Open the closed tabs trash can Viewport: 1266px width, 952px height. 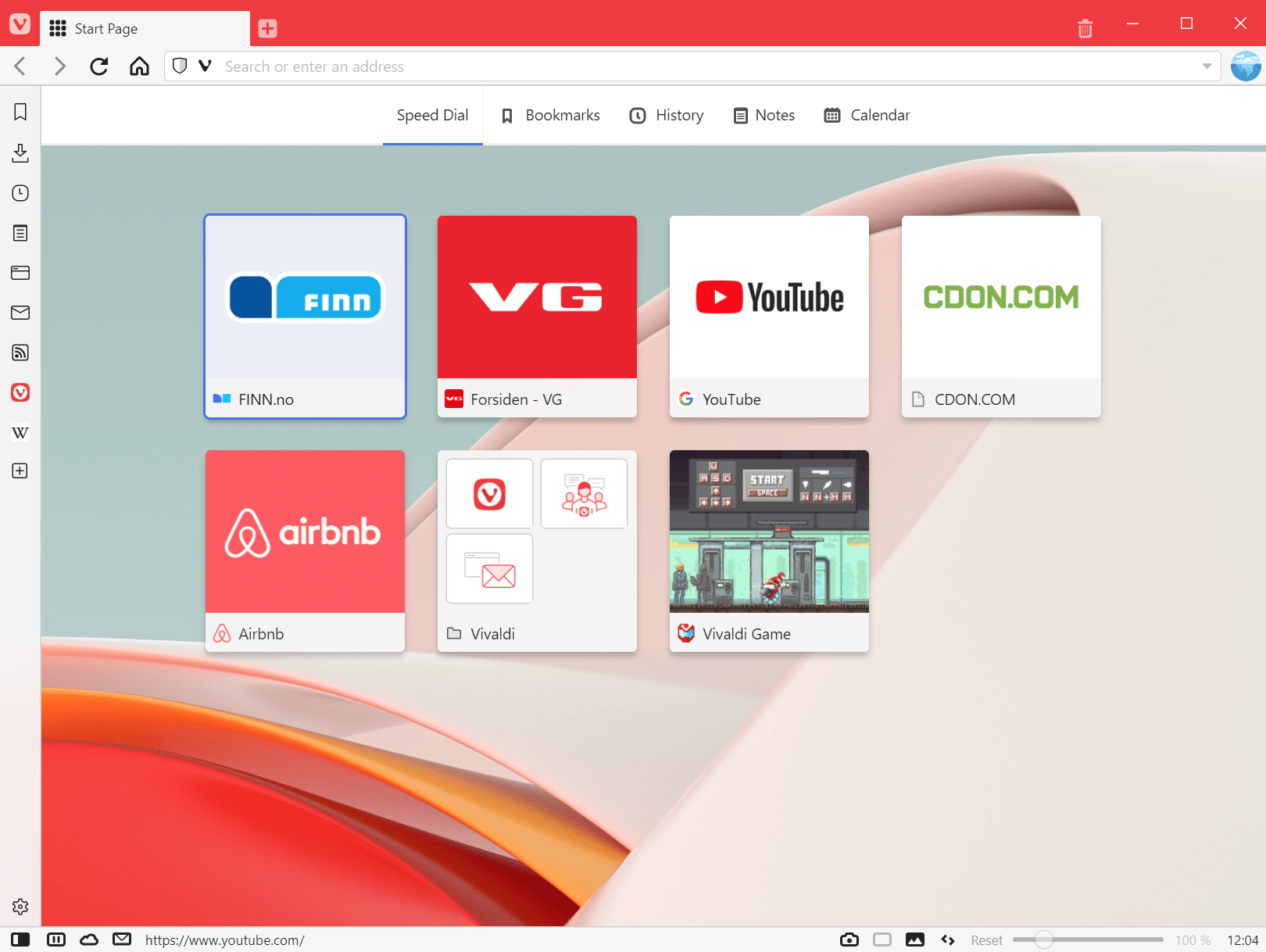(1085, 28)
